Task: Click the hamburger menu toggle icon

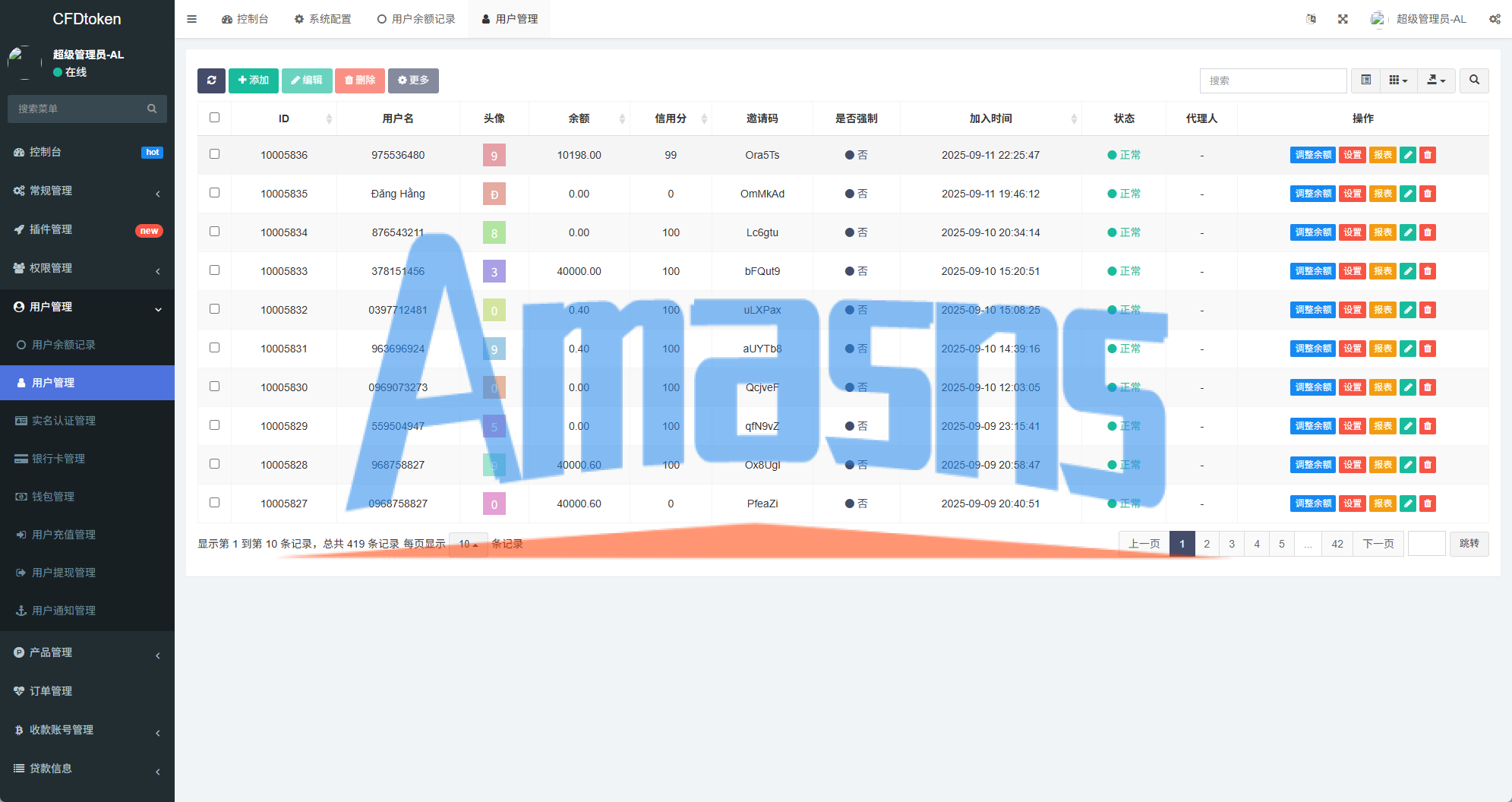Action: [x=191, y=19]
